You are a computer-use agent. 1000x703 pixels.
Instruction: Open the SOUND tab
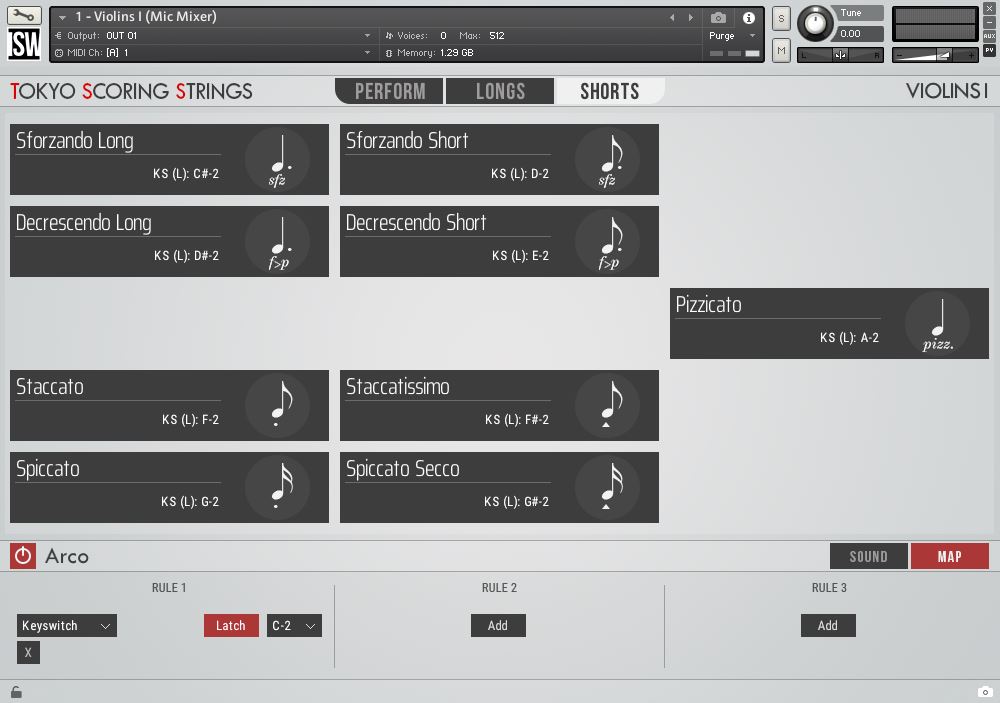[869, 556]
